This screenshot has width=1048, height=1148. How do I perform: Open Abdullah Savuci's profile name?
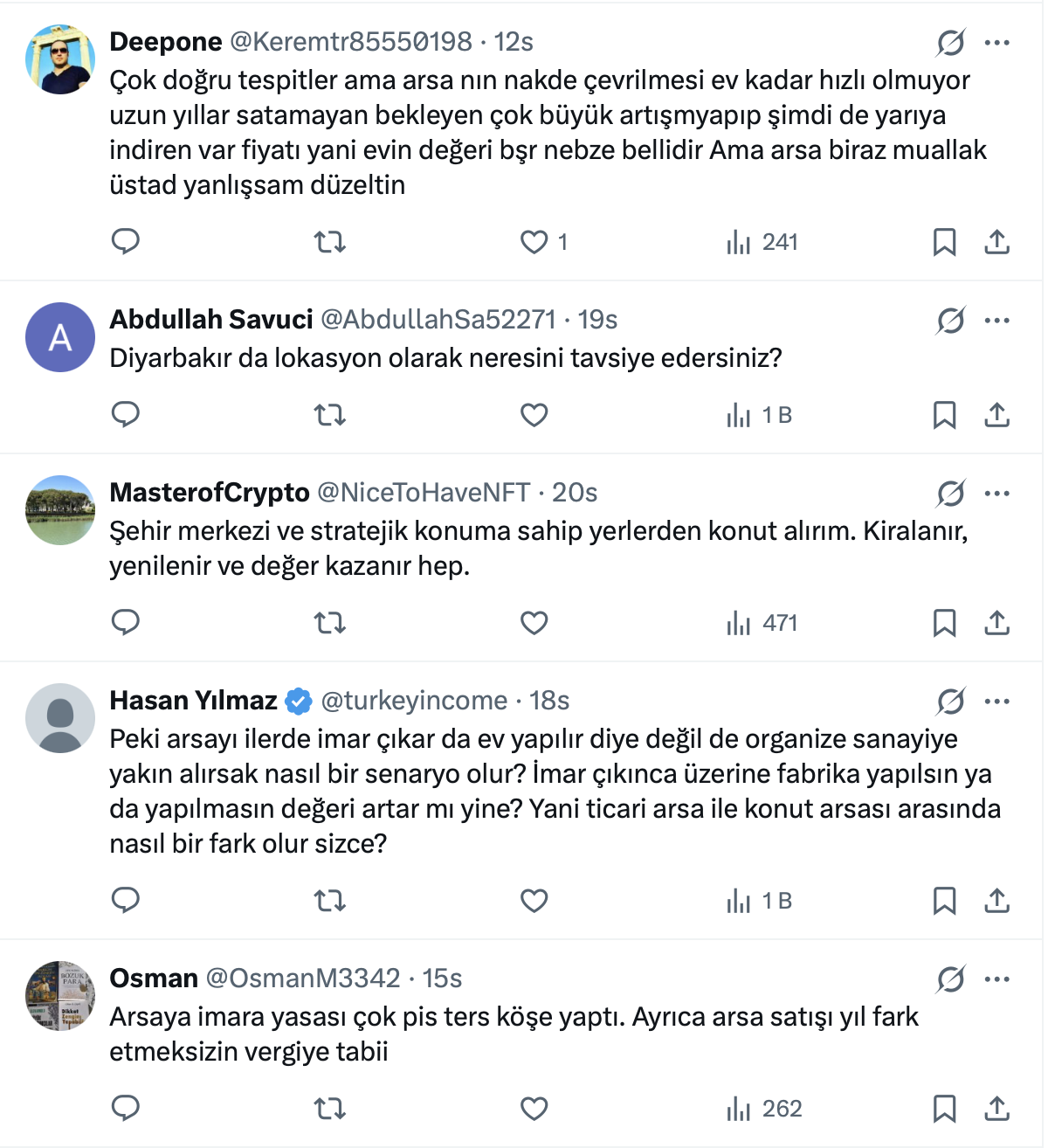pos(211,320)
